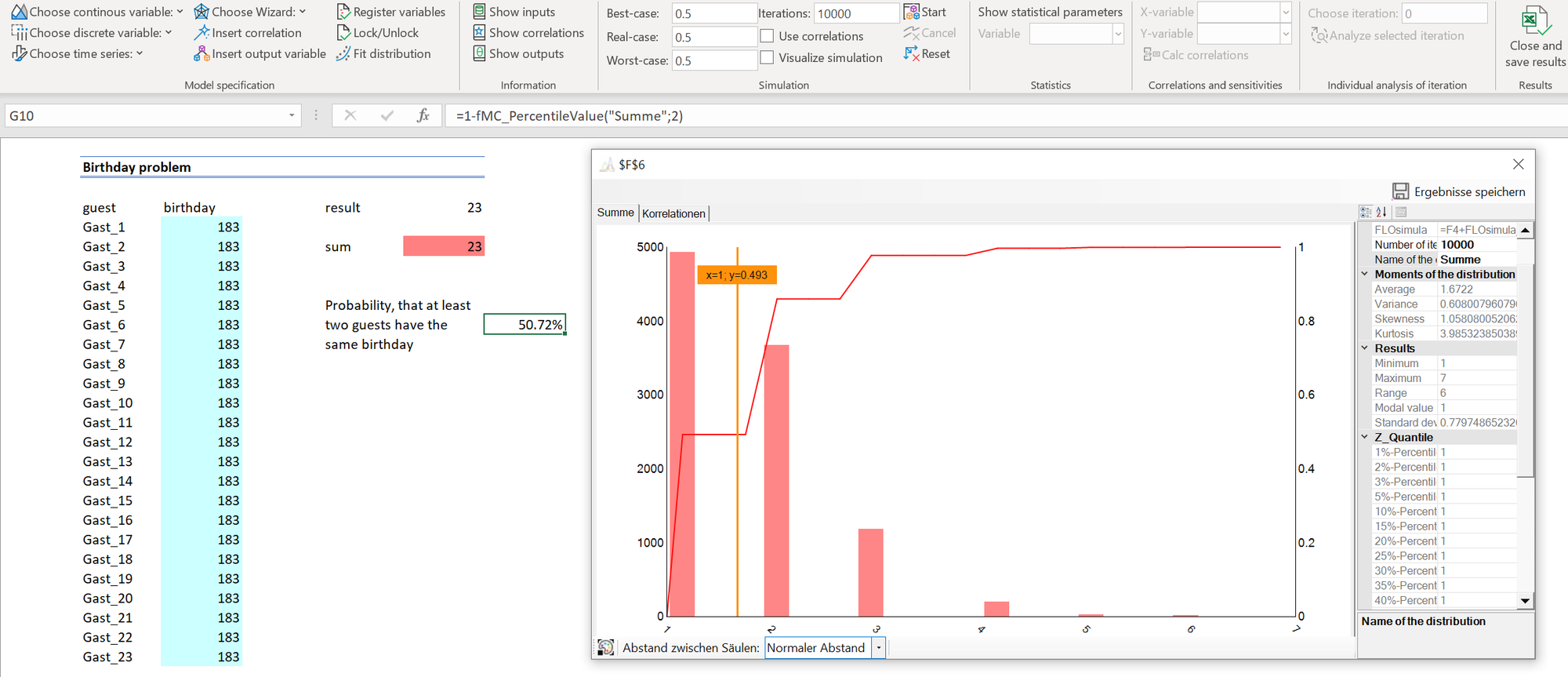Click the Choose Wizard icon
The height and width of the screenshot is (677, 1568).
point(201,12)
